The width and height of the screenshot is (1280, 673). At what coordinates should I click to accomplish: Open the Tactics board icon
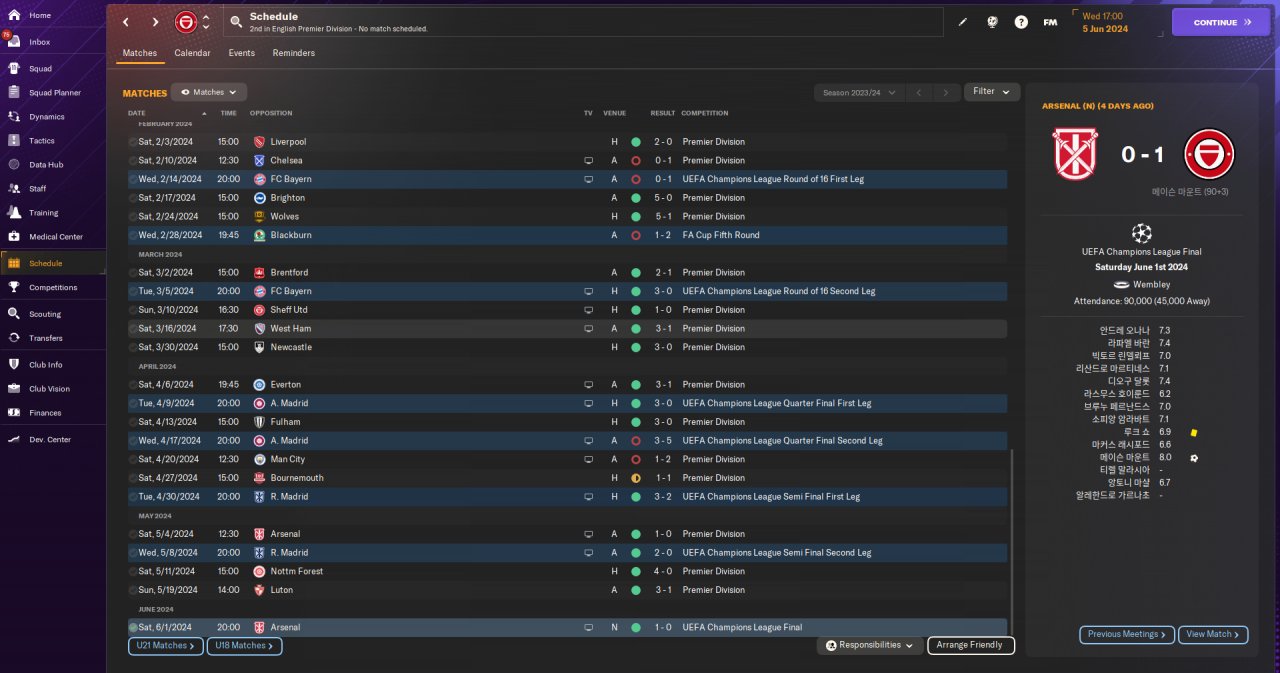(14, 141)
